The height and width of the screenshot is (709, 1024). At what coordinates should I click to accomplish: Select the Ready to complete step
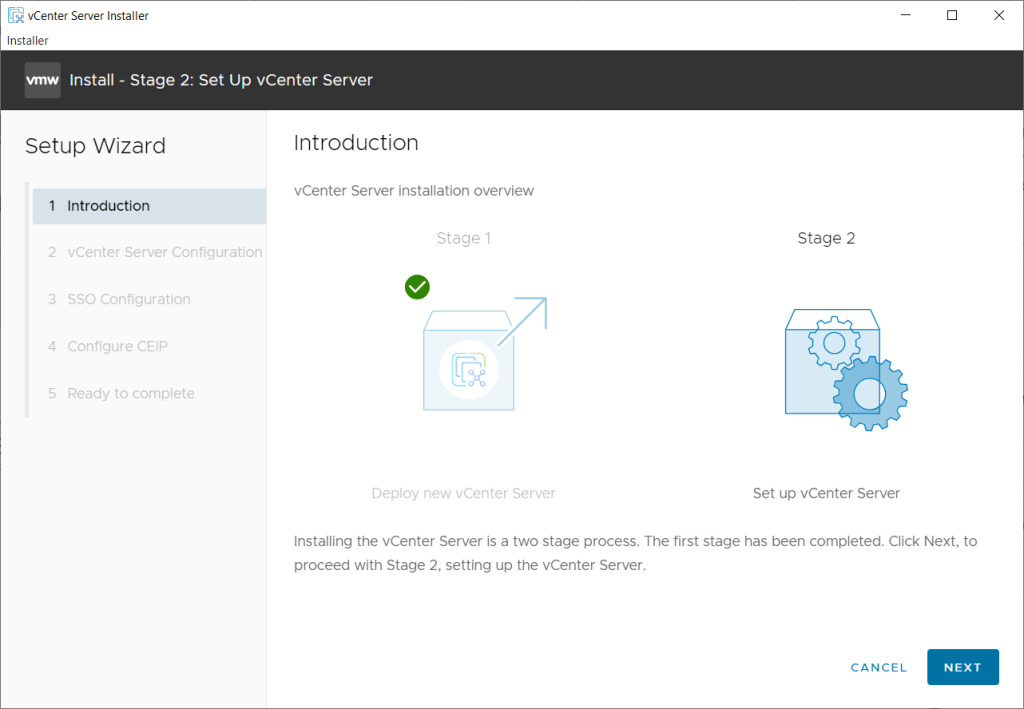point(130,393)
